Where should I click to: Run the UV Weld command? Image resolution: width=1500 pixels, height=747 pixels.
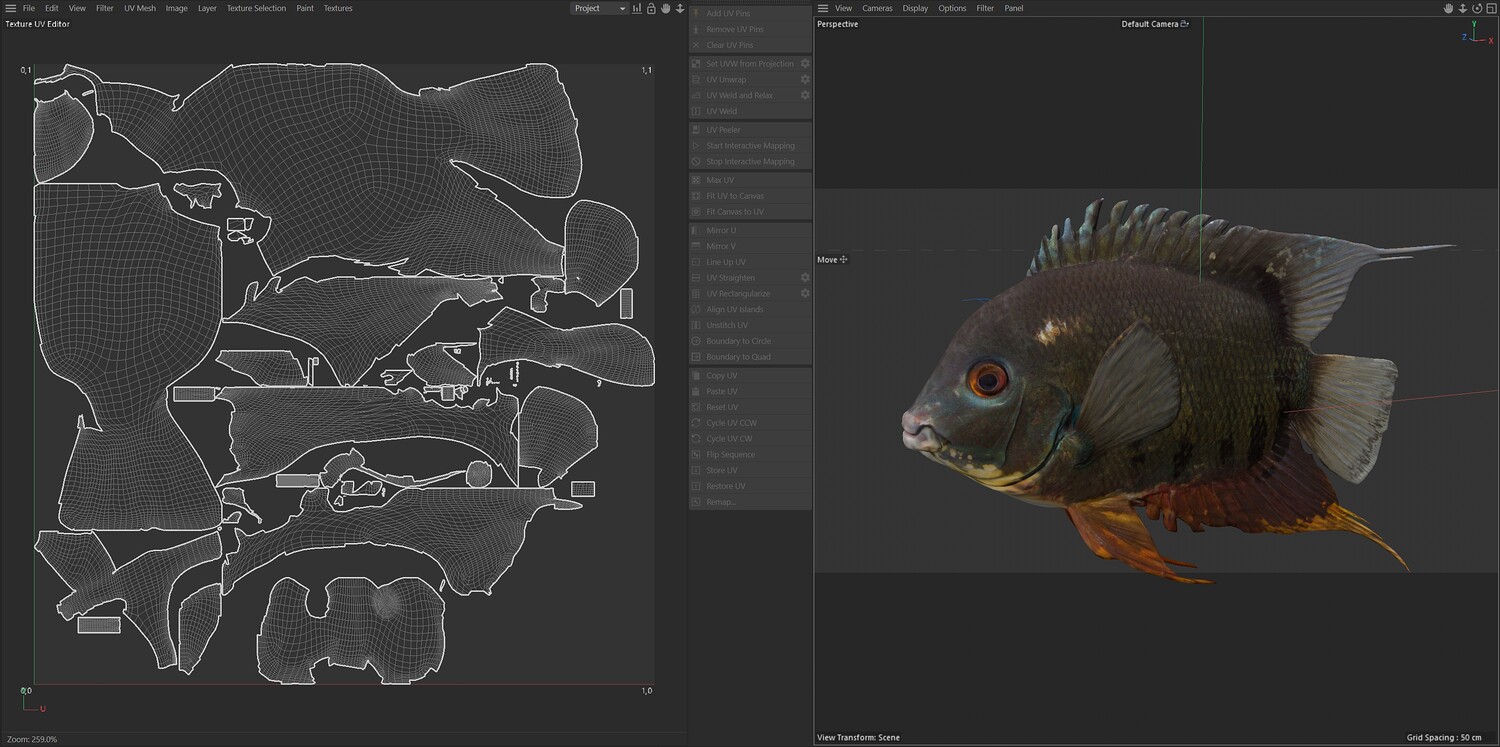[750, 111]
